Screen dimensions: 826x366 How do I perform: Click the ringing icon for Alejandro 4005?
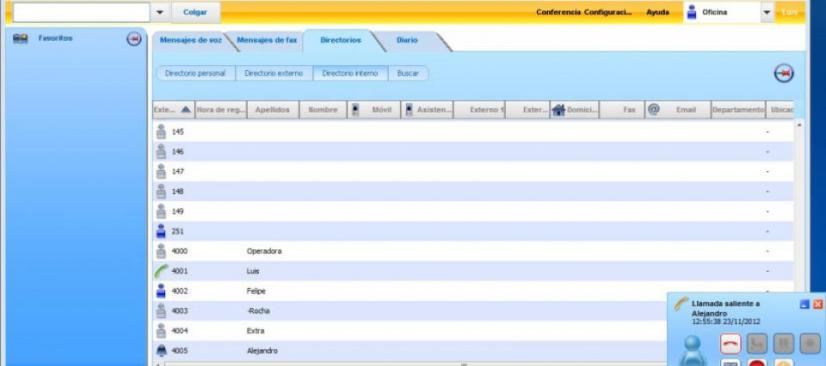[x=161, y=351]
